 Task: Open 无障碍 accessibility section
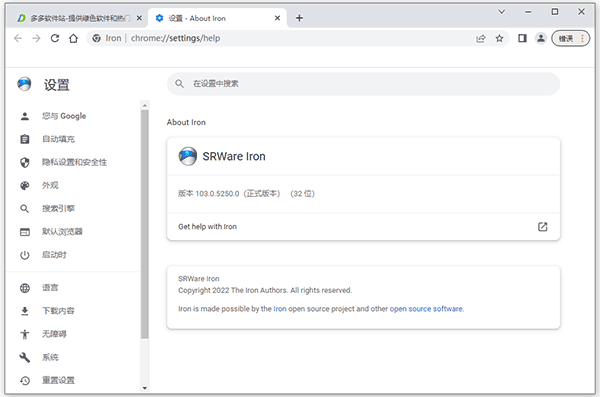point(73,334)
